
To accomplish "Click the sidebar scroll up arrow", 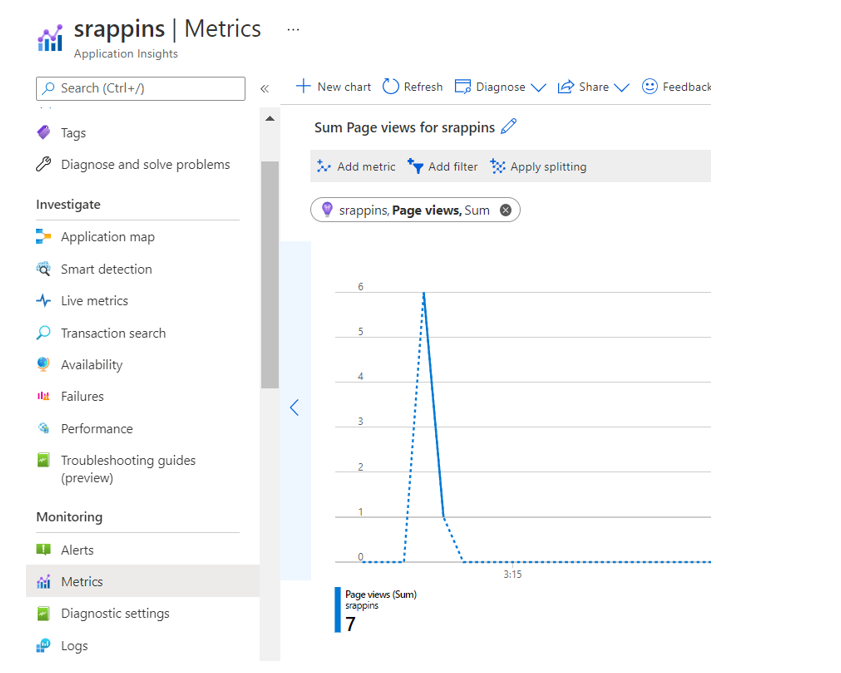I will coord(270,119).
